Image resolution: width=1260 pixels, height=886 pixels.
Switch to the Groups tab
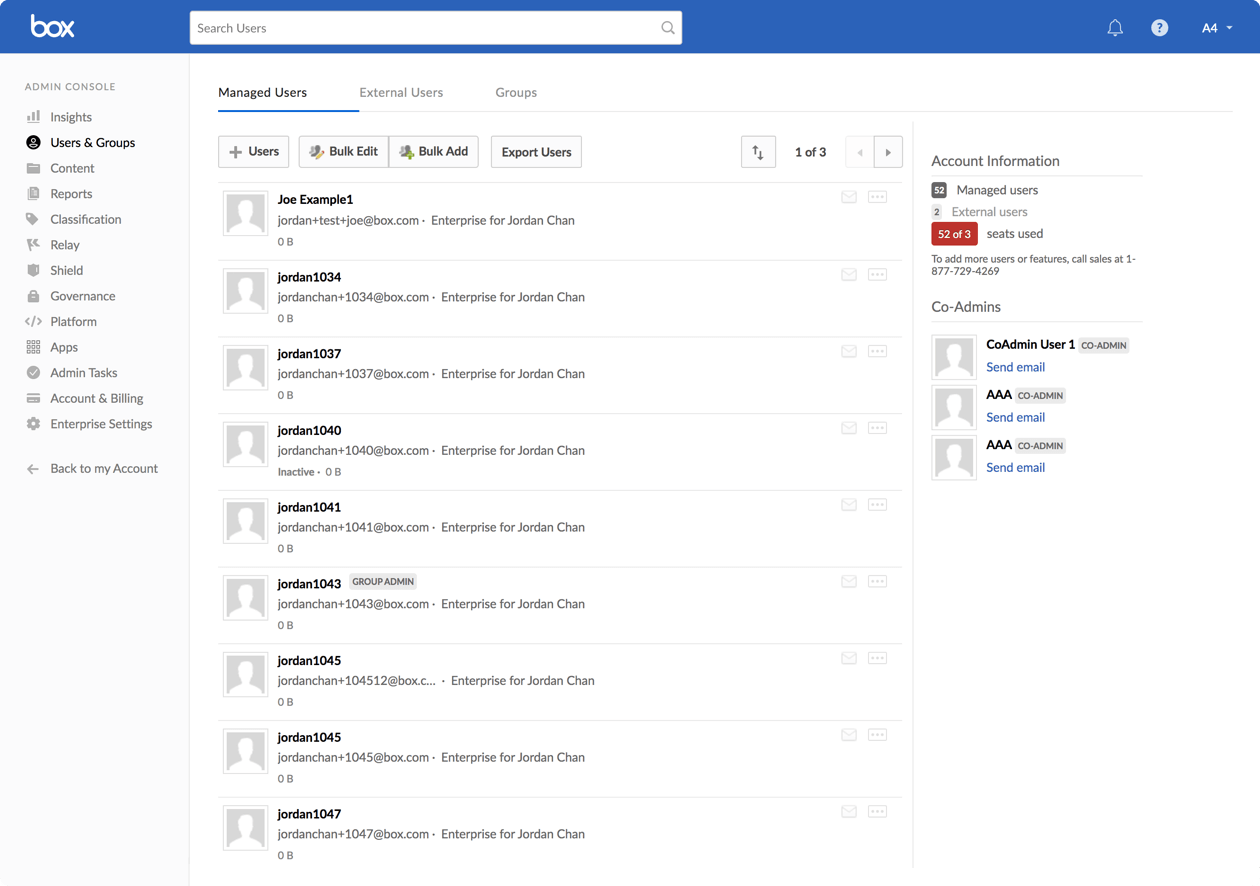point(516,92)
